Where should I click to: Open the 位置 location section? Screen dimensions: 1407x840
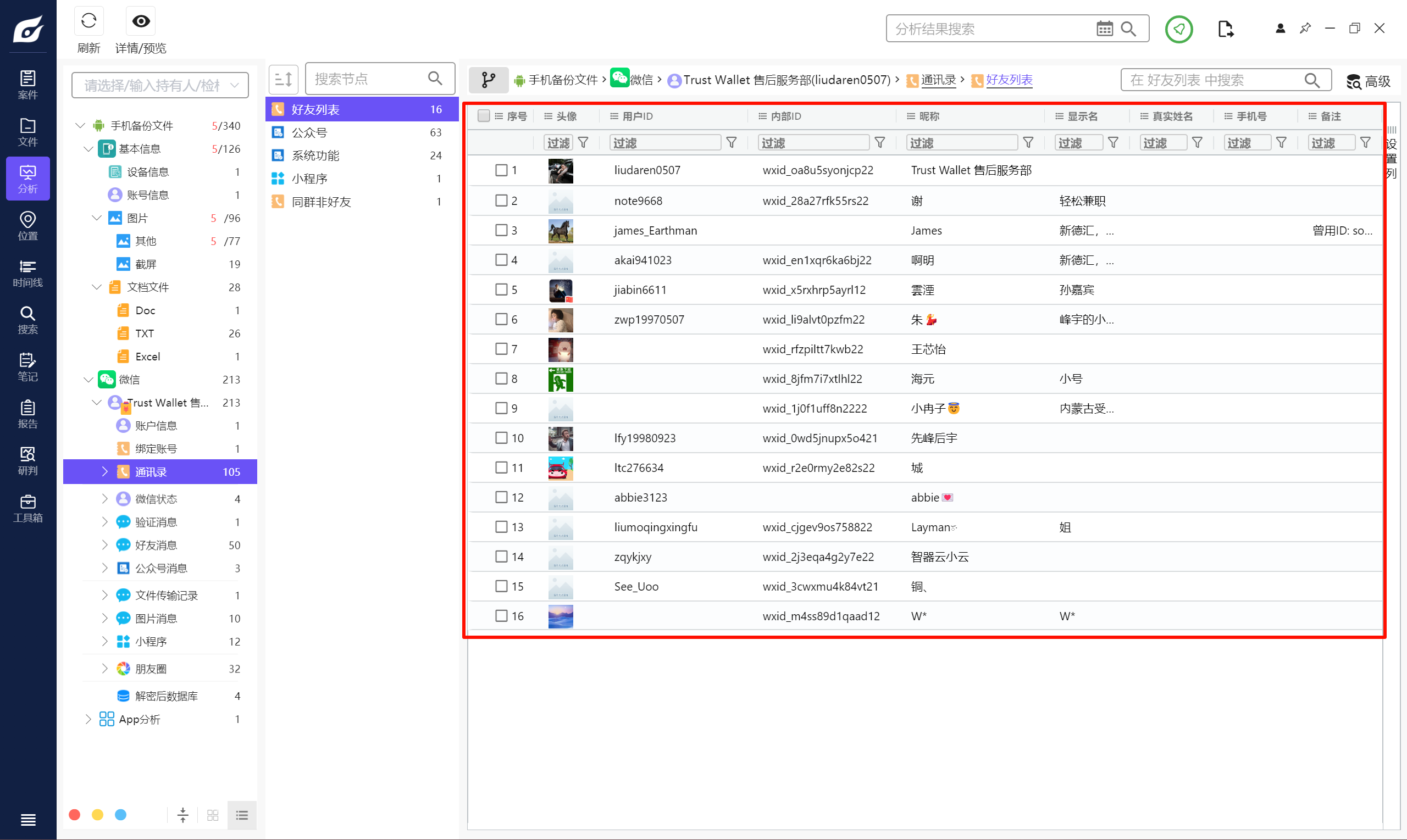[x=27, y=226]
